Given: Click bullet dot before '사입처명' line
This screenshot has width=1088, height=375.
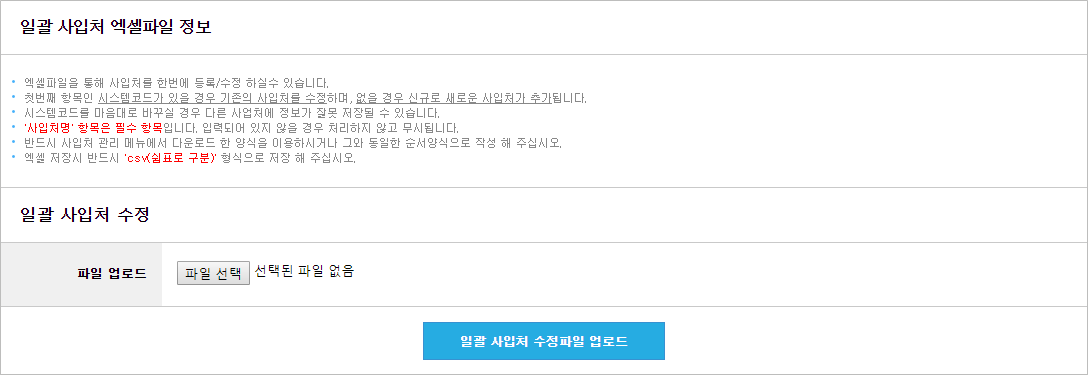Looking at the screenshot, I should 14,128.
